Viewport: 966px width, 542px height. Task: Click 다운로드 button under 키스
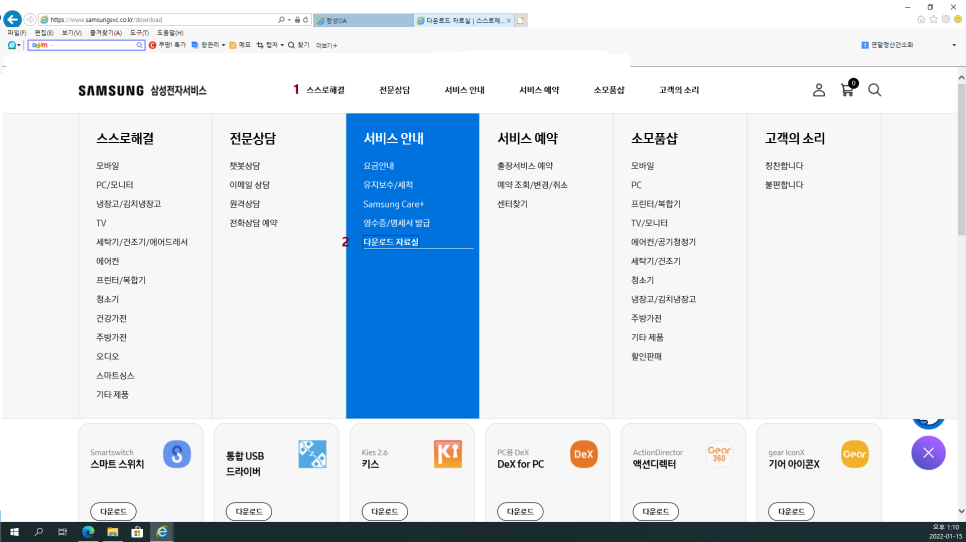coord(384,511)
